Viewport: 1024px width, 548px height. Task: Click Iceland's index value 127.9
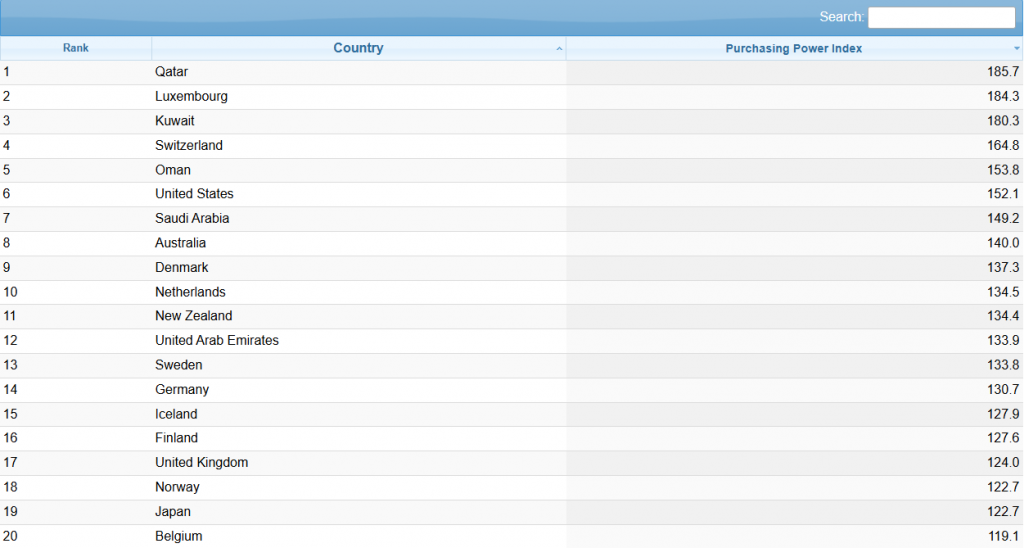tap(1003, 414)
